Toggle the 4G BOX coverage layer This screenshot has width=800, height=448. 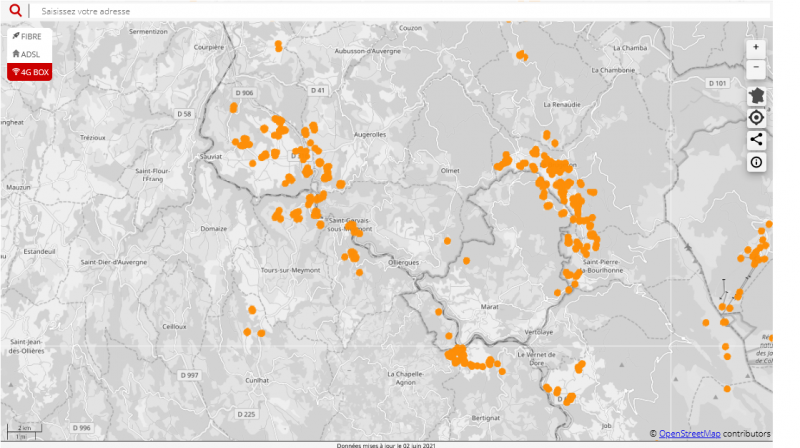pyautogui.click(x=28, y=72)
